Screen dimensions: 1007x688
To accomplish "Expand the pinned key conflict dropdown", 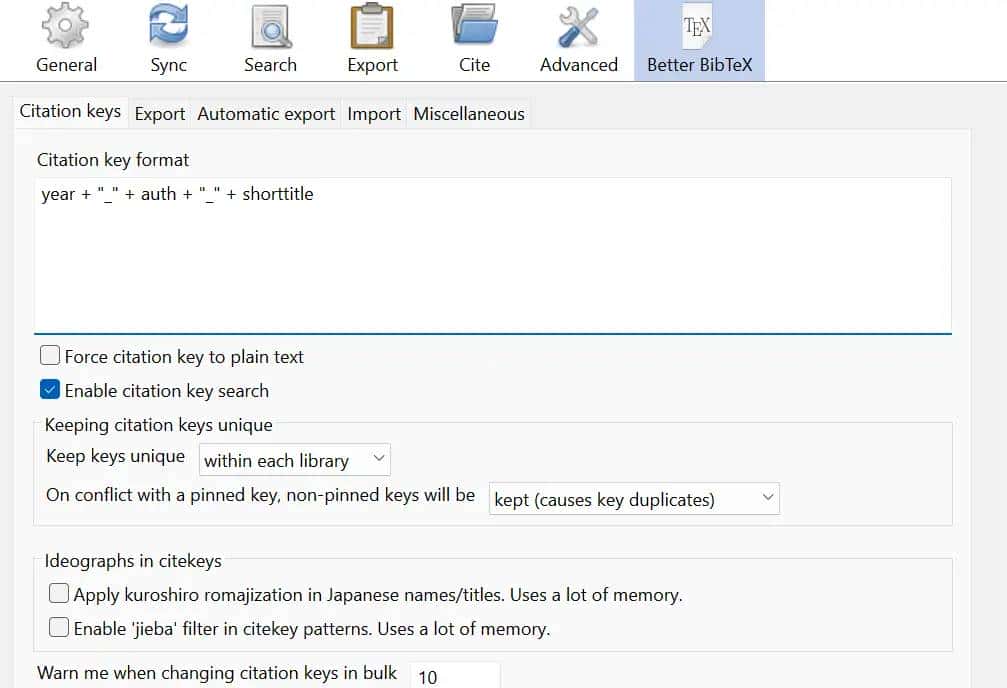I will coord(634,498).
